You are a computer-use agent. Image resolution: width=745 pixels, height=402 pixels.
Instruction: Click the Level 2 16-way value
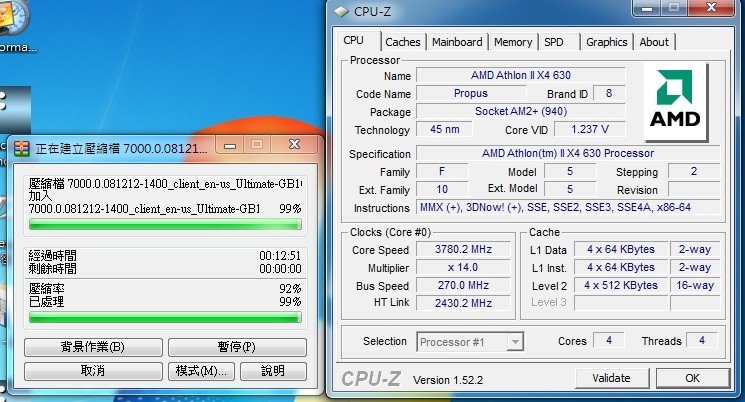coord(695,286)
